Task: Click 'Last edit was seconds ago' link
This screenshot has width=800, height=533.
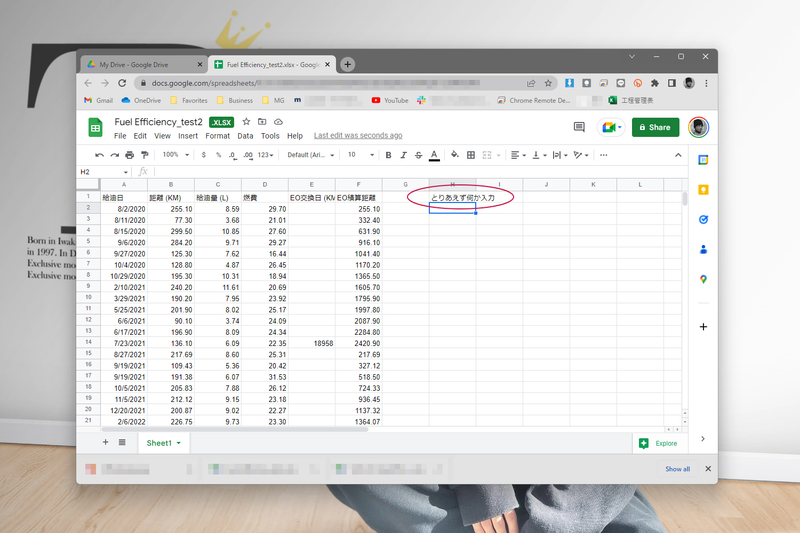Action: [358, 135]
